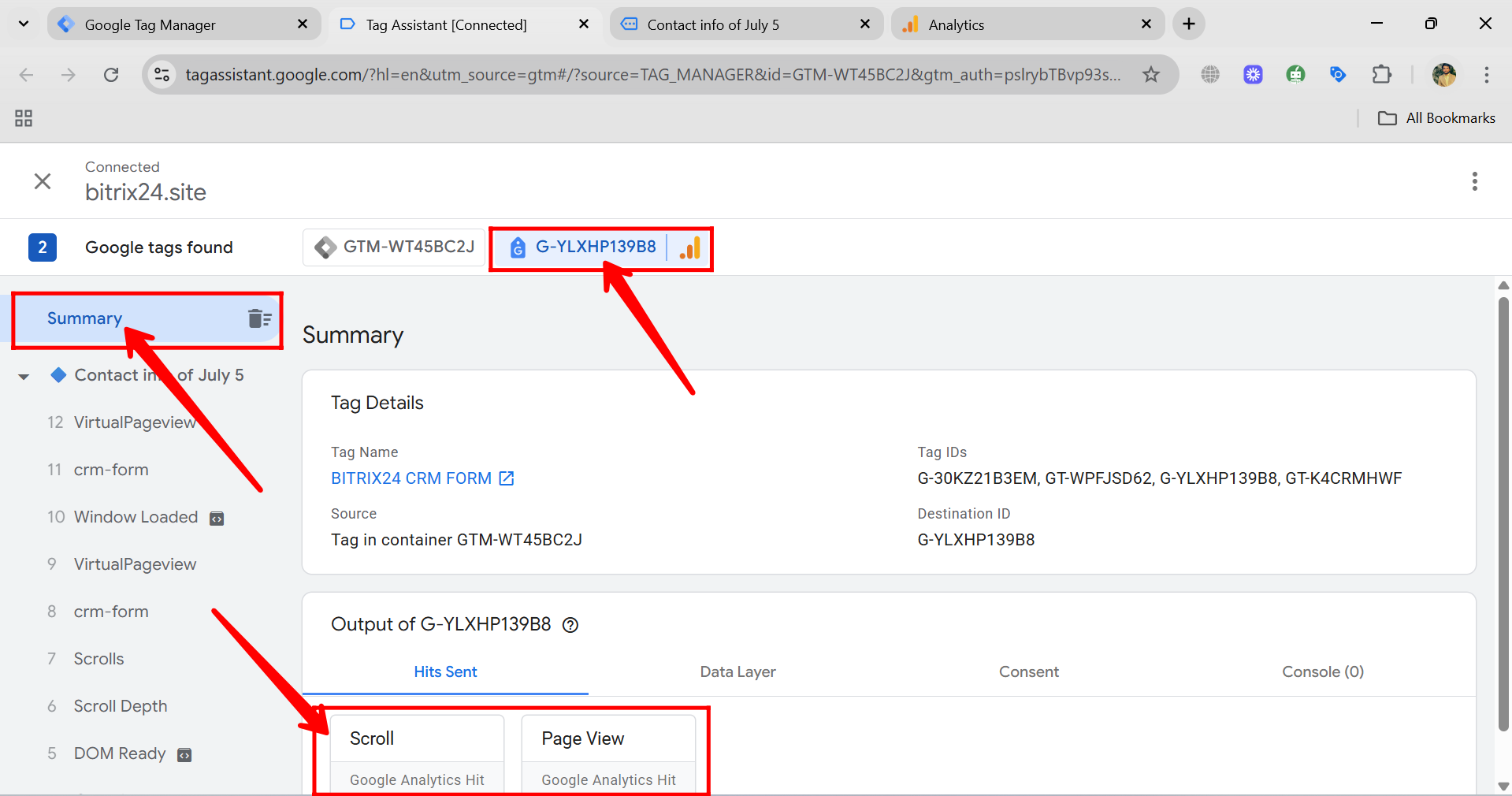Open the Consent tab

tap(1028, 672)
